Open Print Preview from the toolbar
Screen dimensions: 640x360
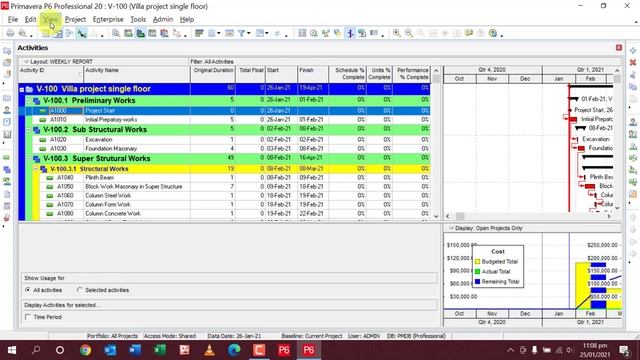pos(22,33)
